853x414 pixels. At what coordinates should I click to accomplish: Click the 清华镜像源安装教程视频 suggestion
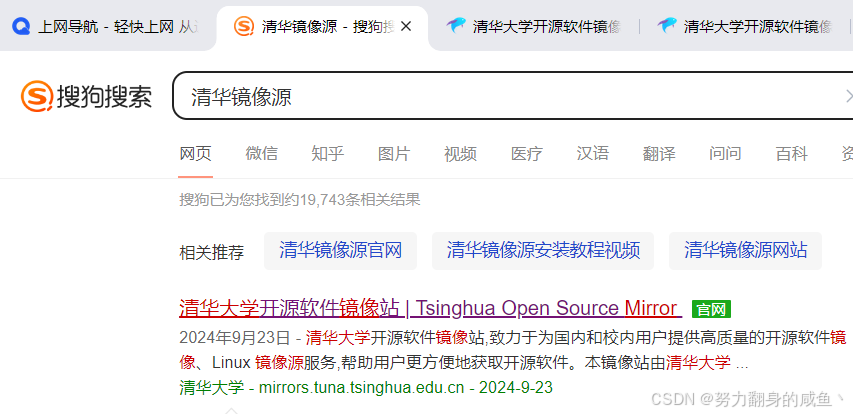coord(543,251)
